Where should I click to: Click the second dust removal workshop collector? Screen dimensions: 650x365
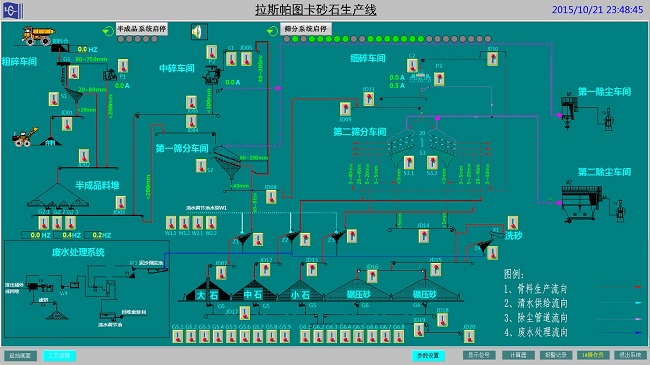[582, 201]
